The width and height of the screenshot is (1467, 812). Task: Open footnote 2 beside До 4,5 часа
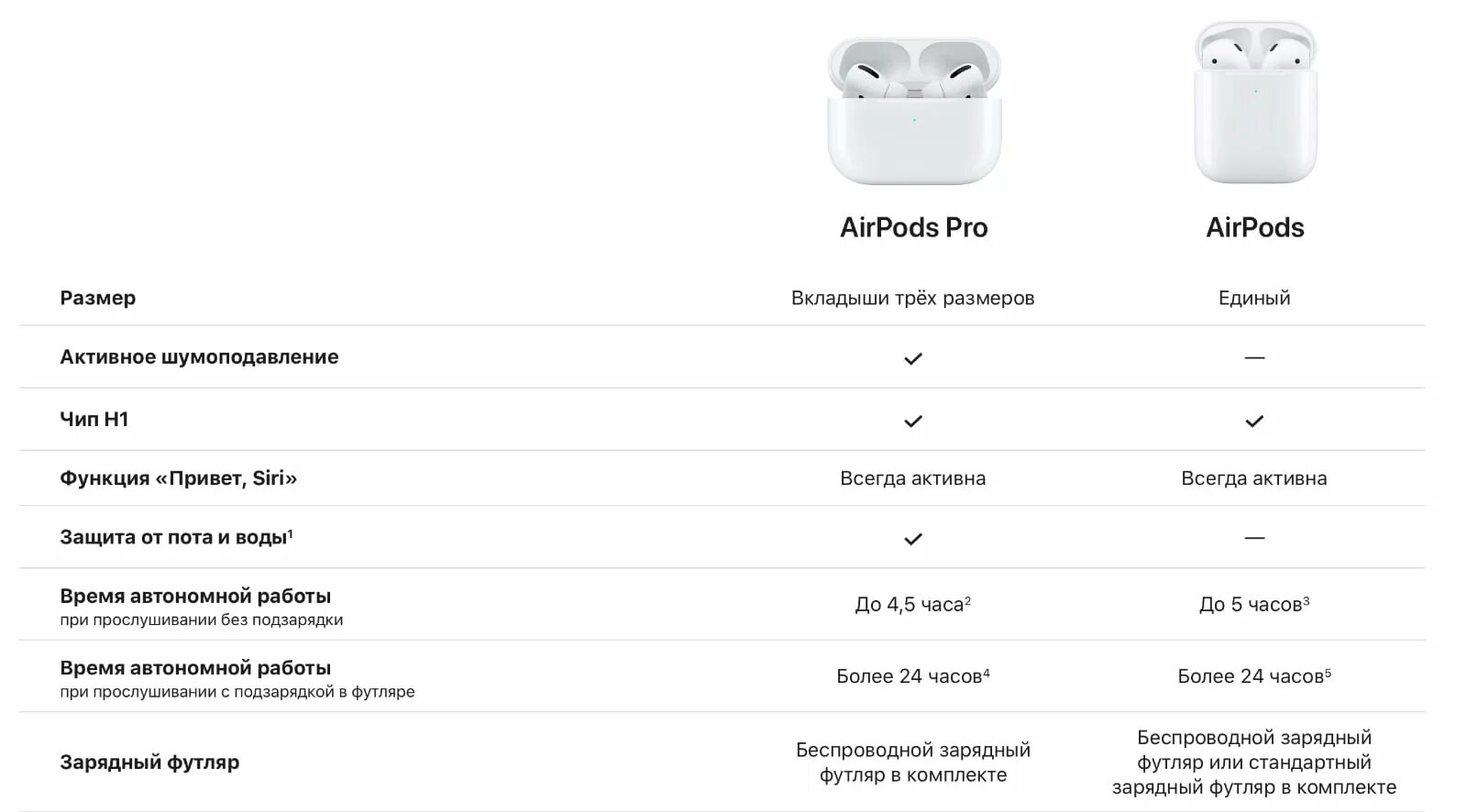[968, 599]
